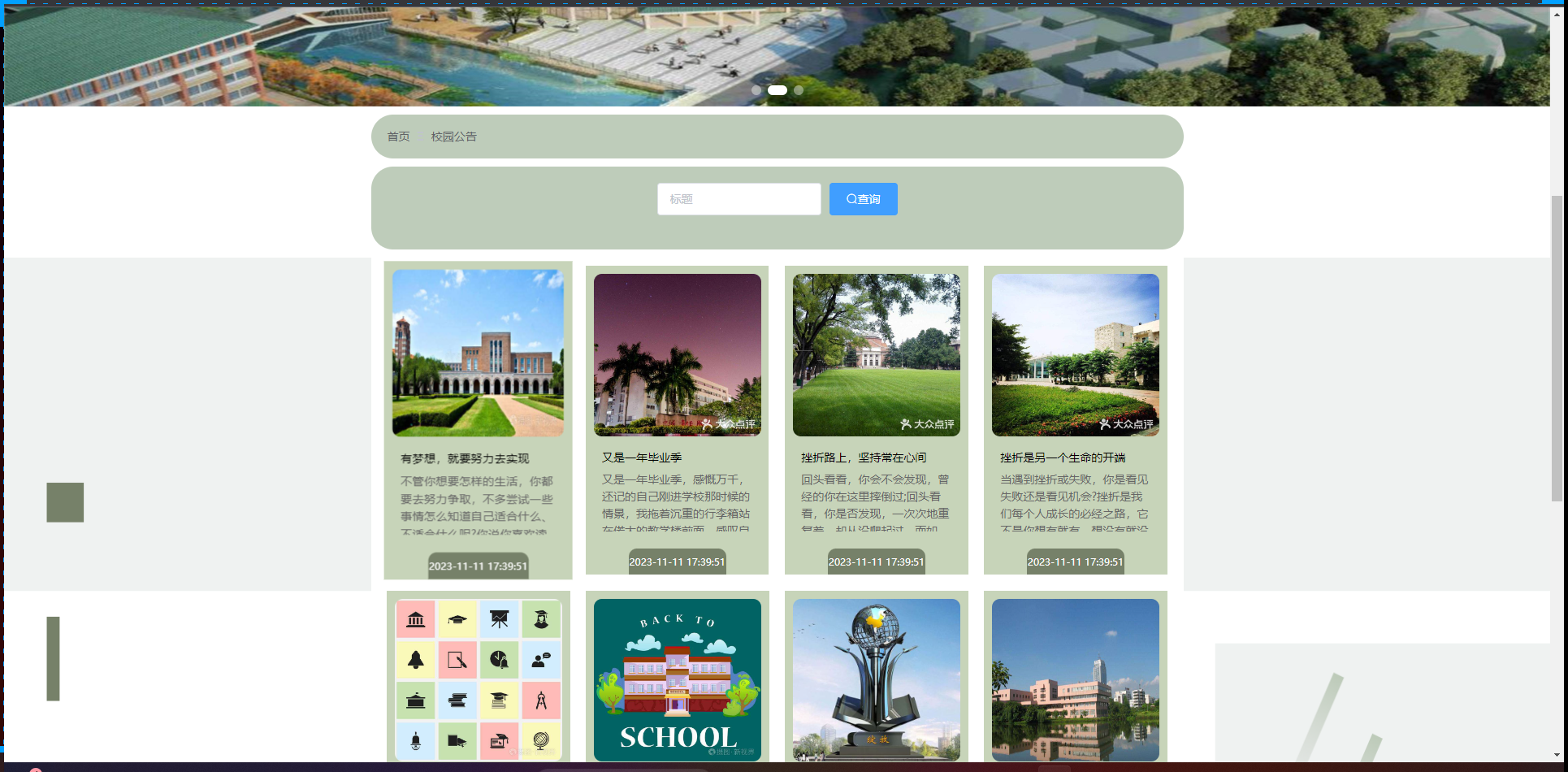Click date label under 有梦想 card
Image resolution: width=1568 pixels, height=772 pixels.
point(478,566)
